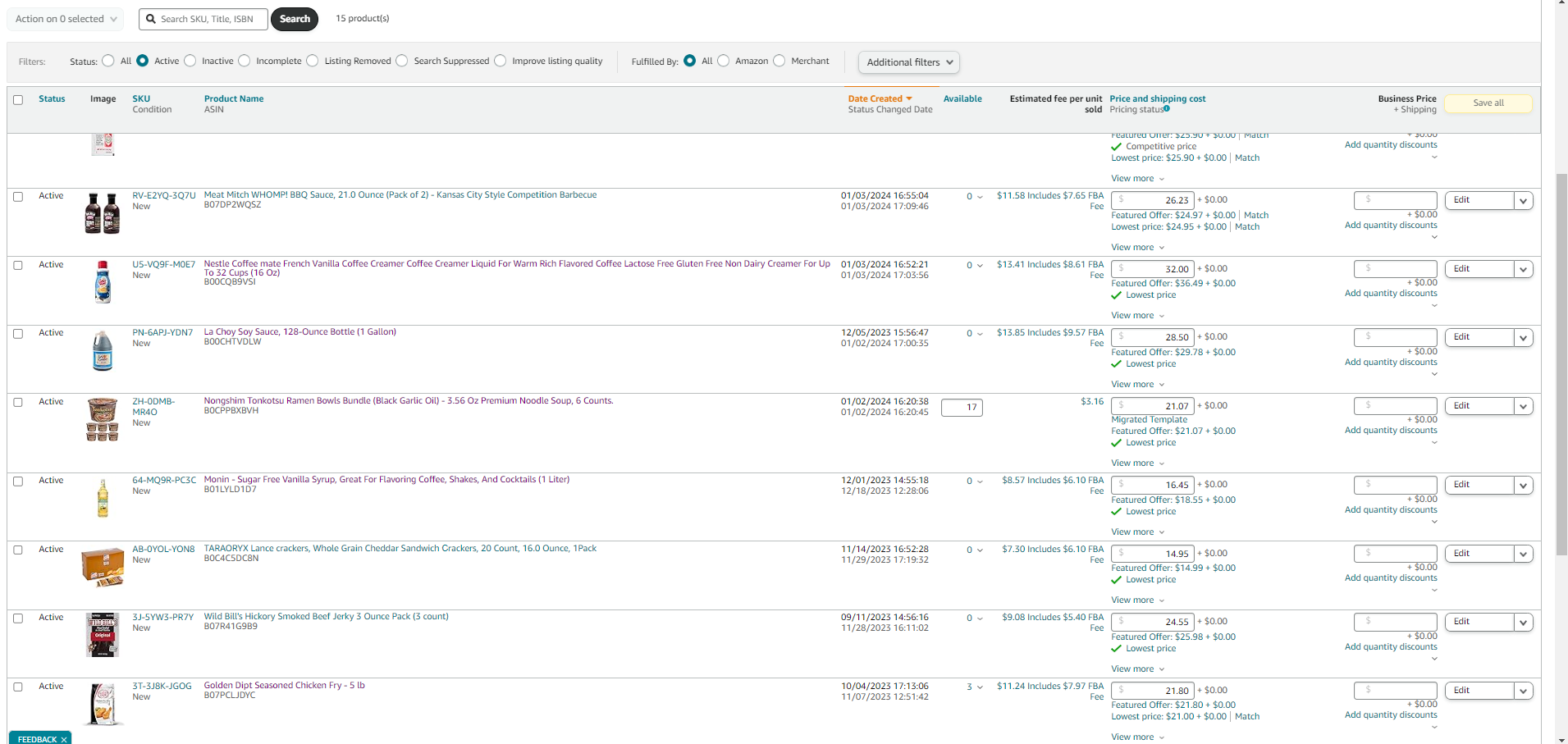This screenshot has height=744, width=1568.
Task: Click the price field showing 26.23
Action: click(1152, 200)
